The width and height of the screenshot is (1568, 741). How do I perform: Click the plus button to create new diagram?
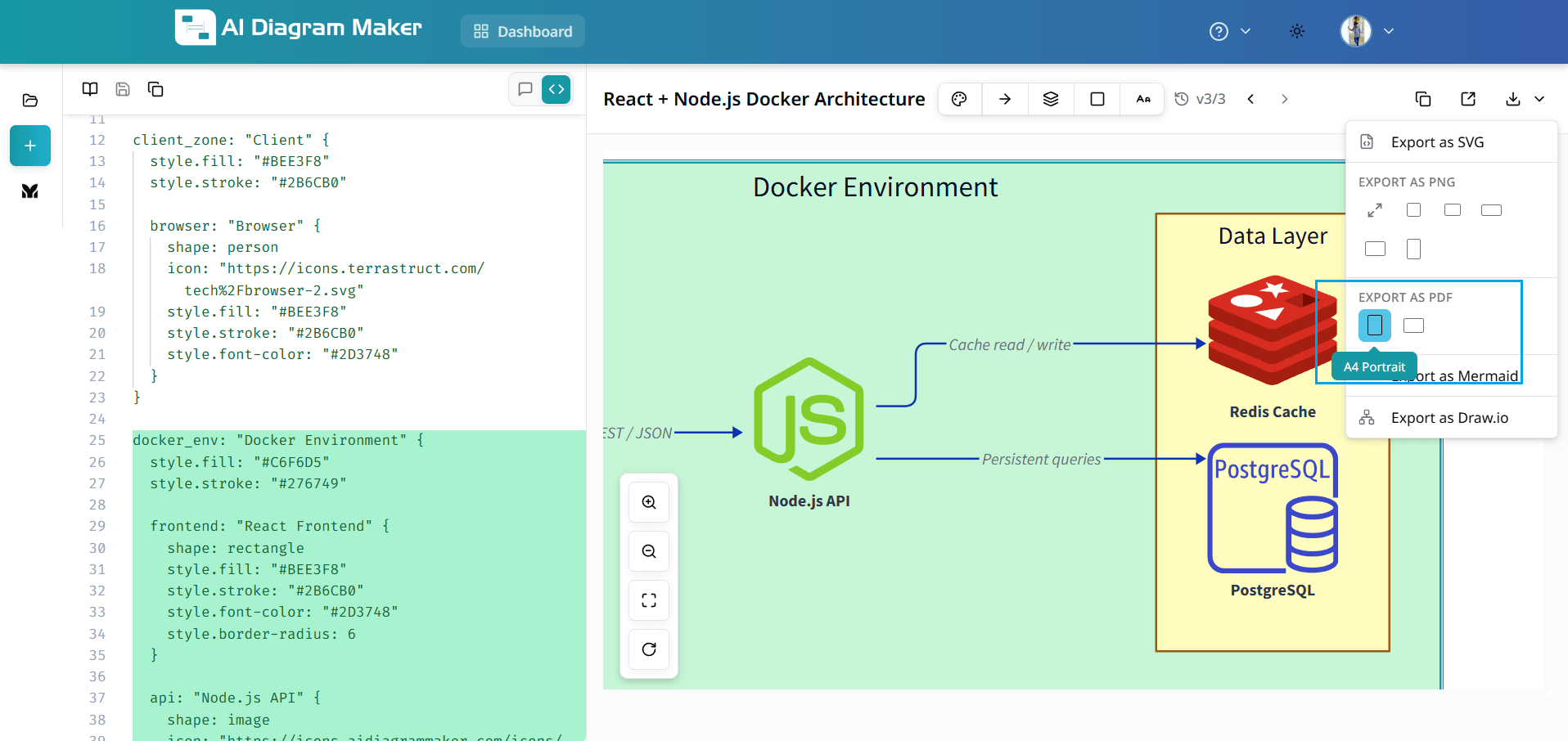point(30,146)
